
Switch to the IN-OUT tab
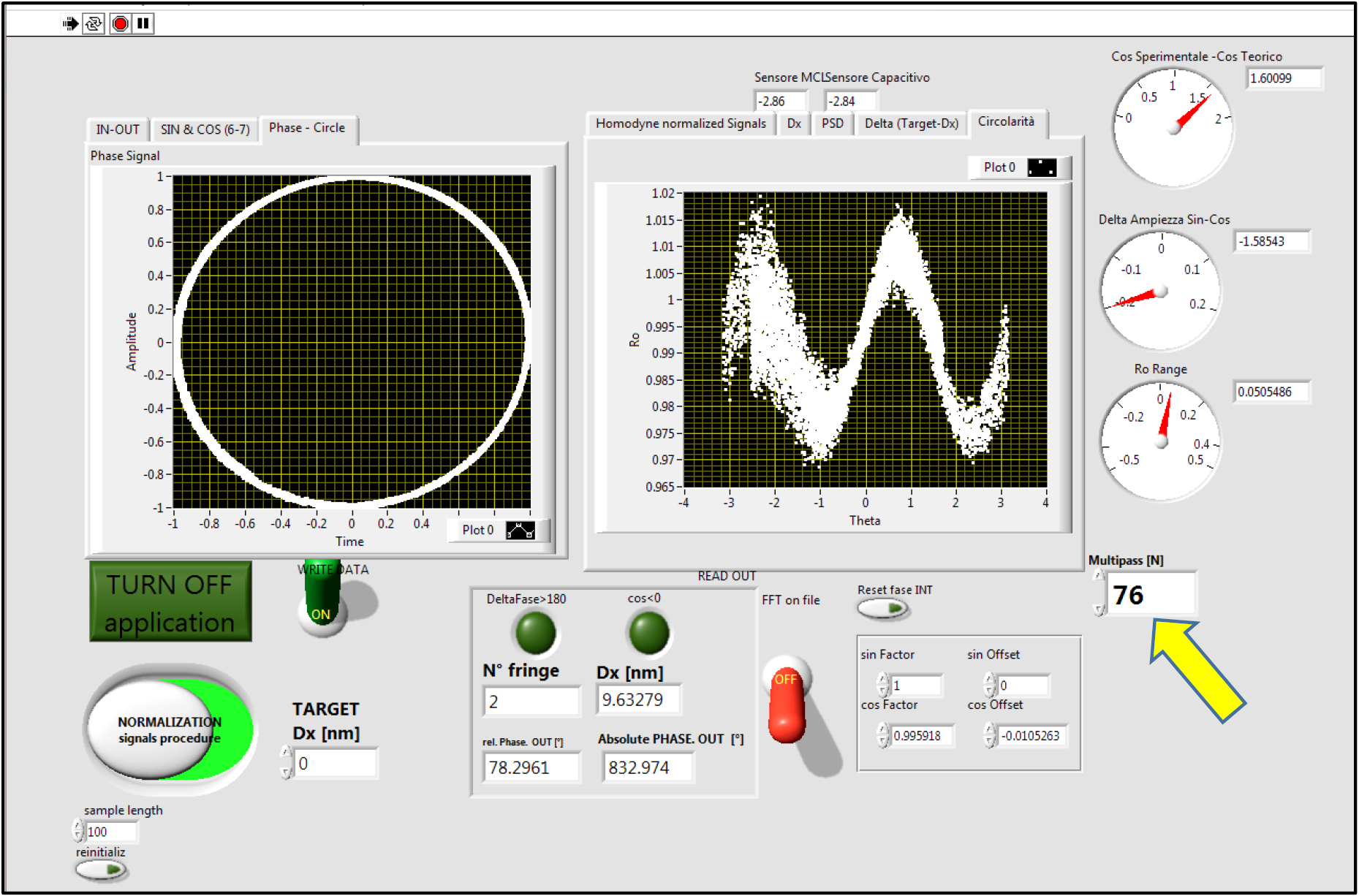(x=118, y=129)
